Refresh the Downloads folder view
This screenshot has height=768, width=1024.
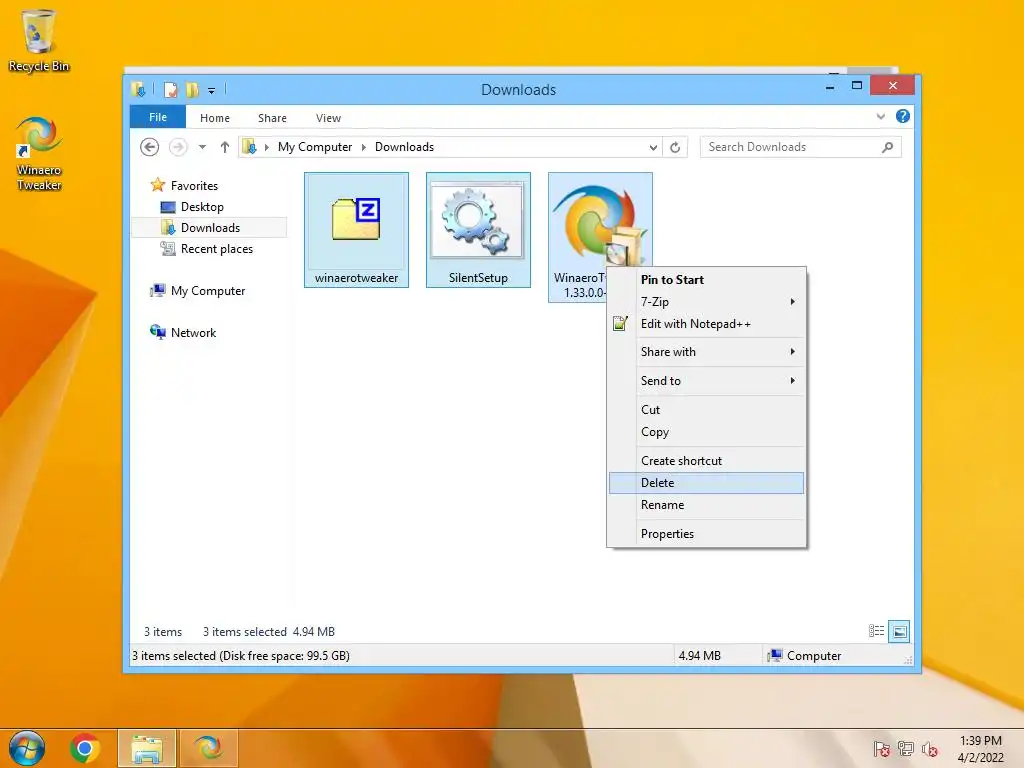point(675,147)
